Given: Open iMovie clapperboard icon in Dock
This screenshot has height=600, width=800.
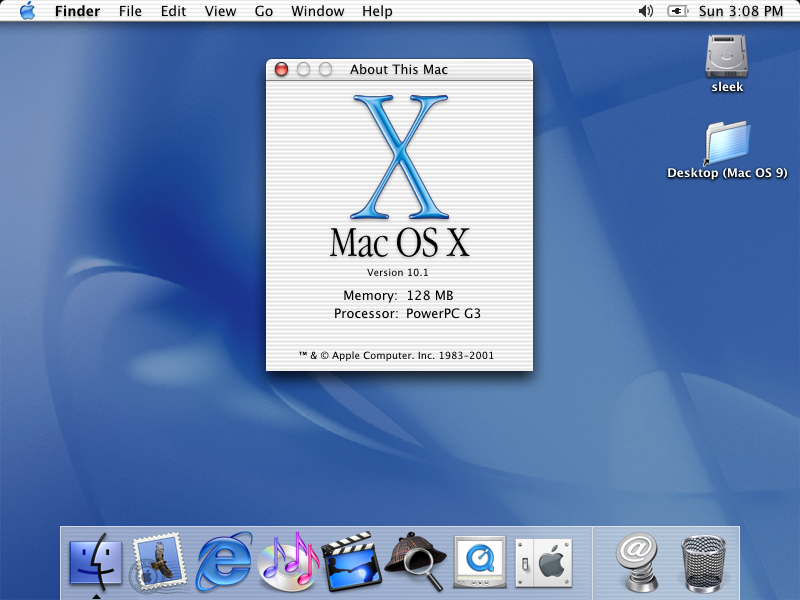Looking at the screenshot, I should click(352, 561).
